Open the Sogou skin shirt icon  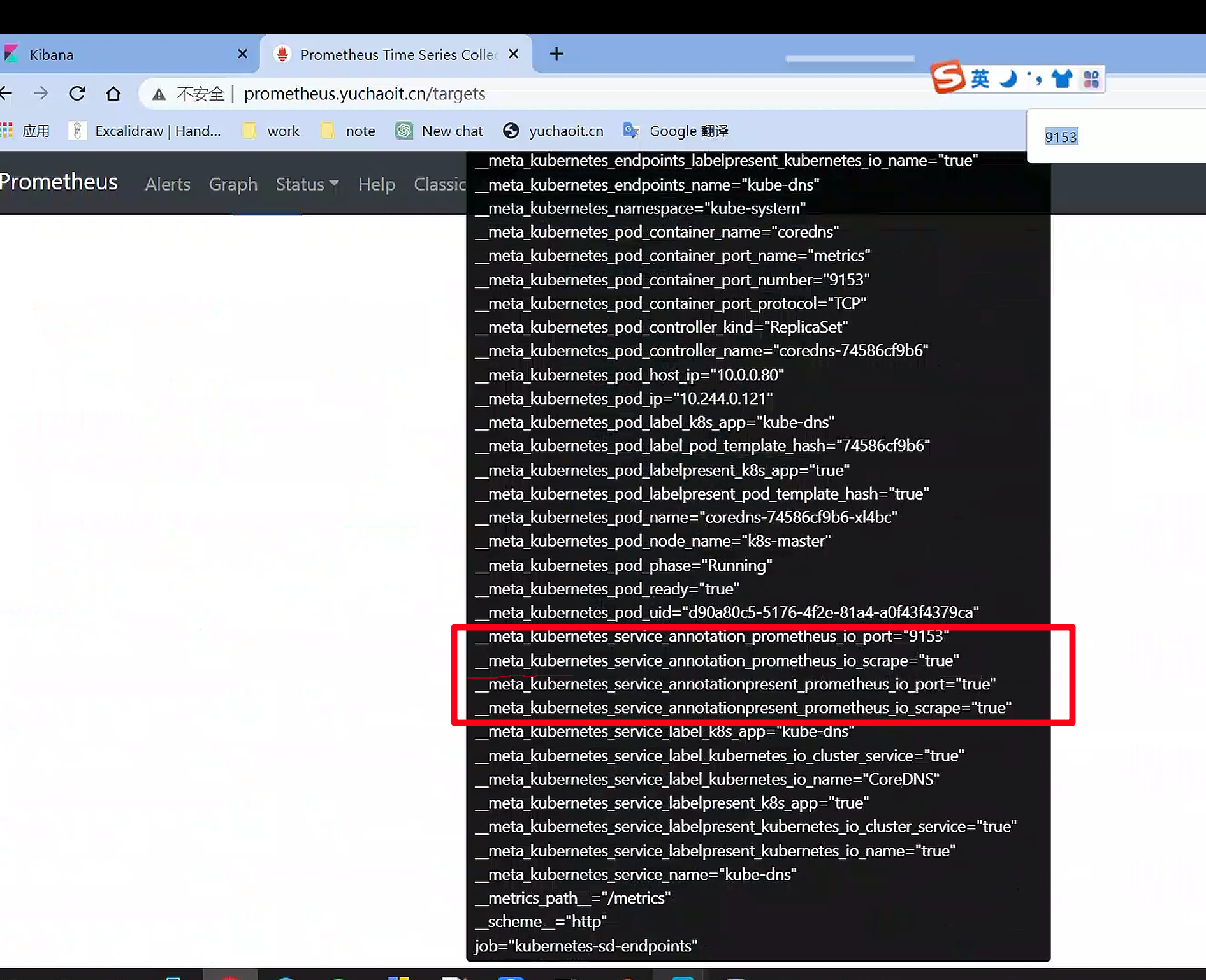[1062, 79]
